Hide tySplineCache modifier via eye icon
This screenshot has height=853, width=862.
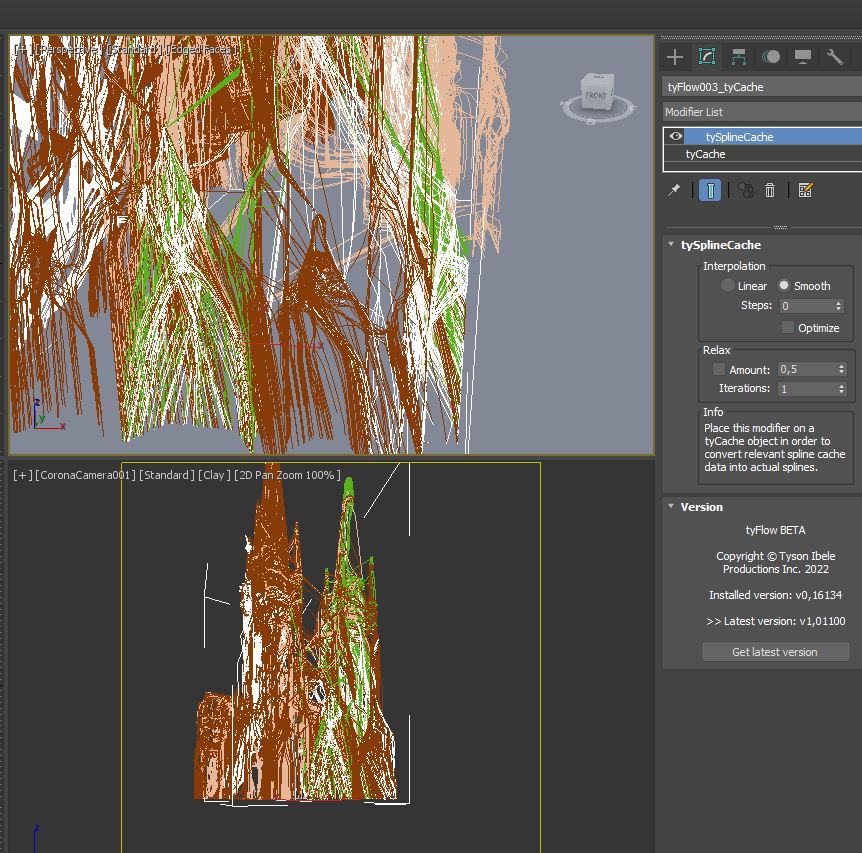pyautogui.click(x=677, y=137)
